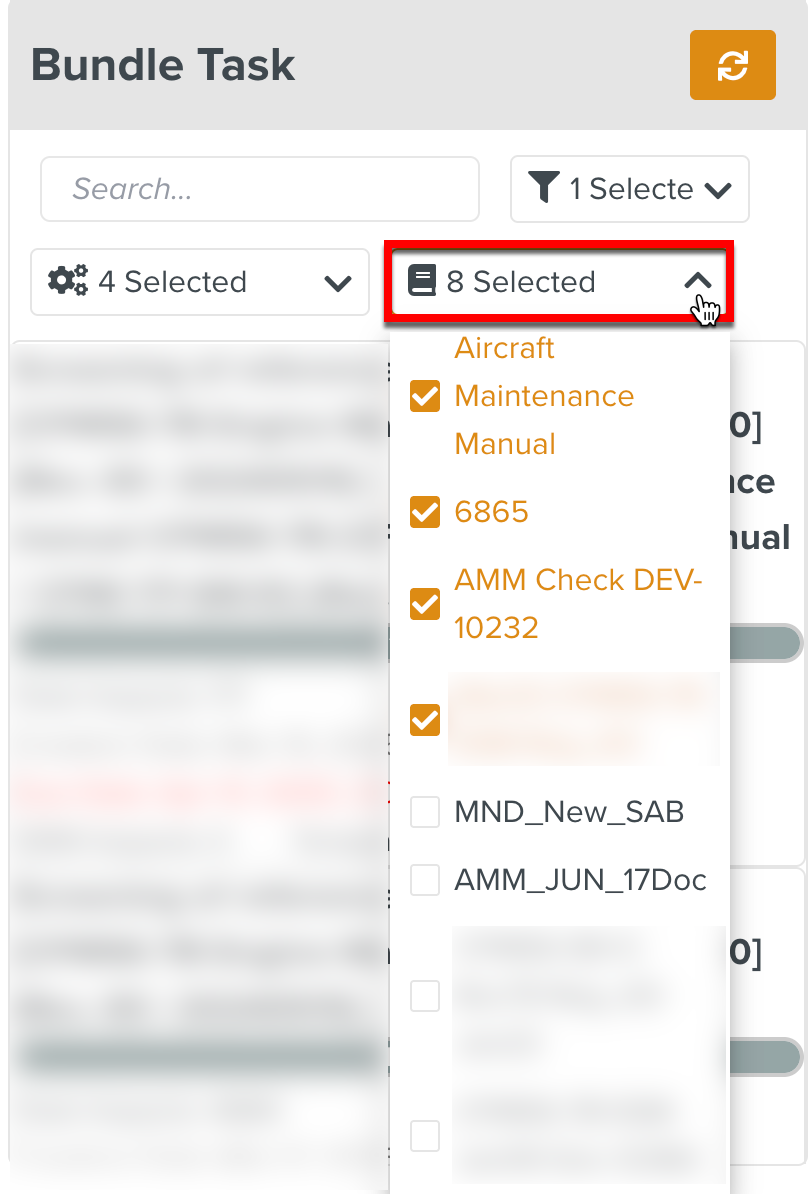Open the 4 Selected dropdown chevron

pos(338,283)
